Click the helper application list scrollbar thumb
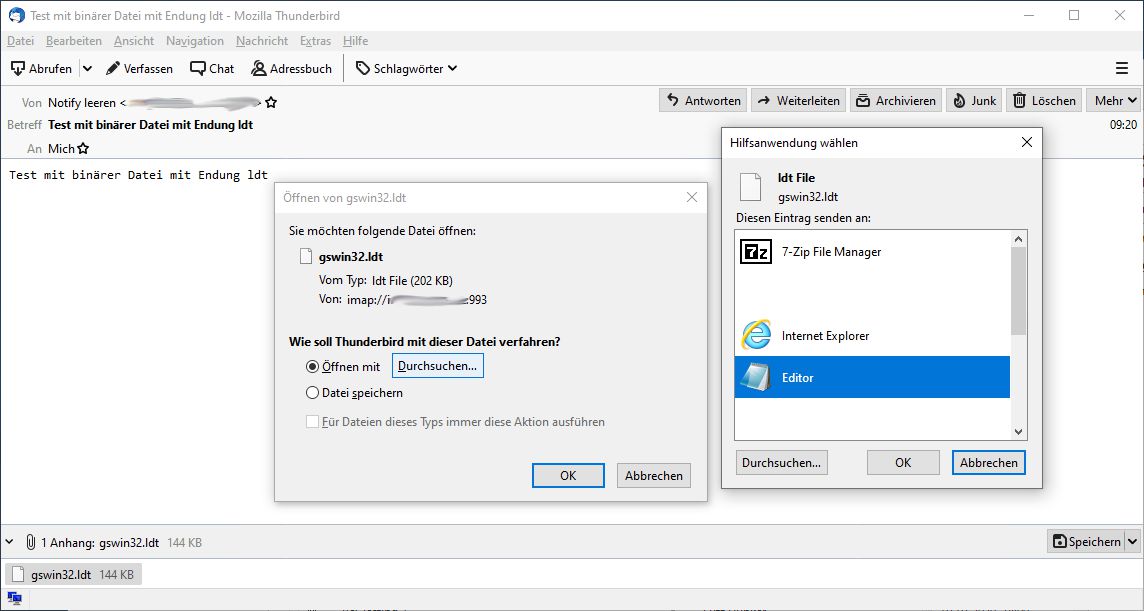 click(x=1019, y=291)
